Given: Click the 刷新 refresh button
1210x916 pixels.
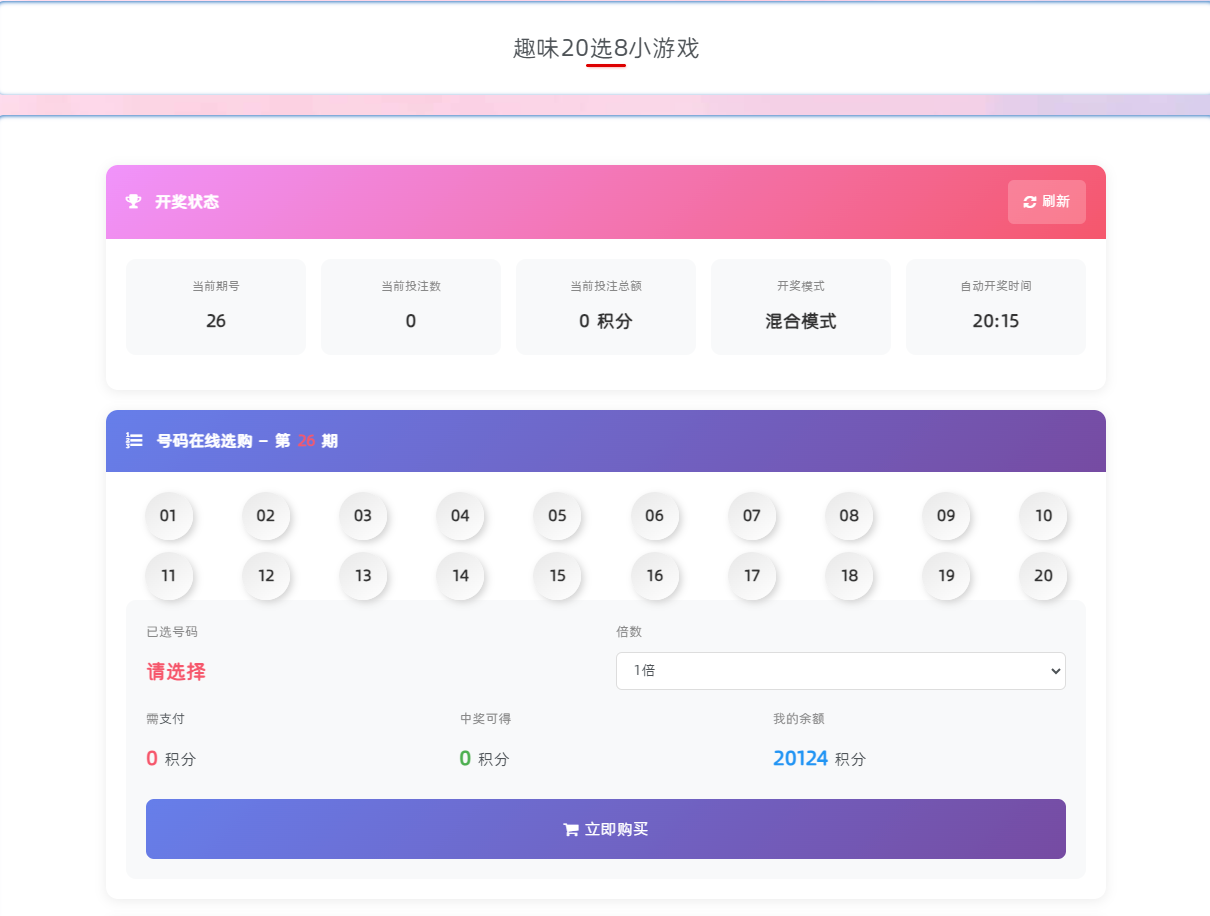Looking at the screenshot, I should tap(1046, 202).
